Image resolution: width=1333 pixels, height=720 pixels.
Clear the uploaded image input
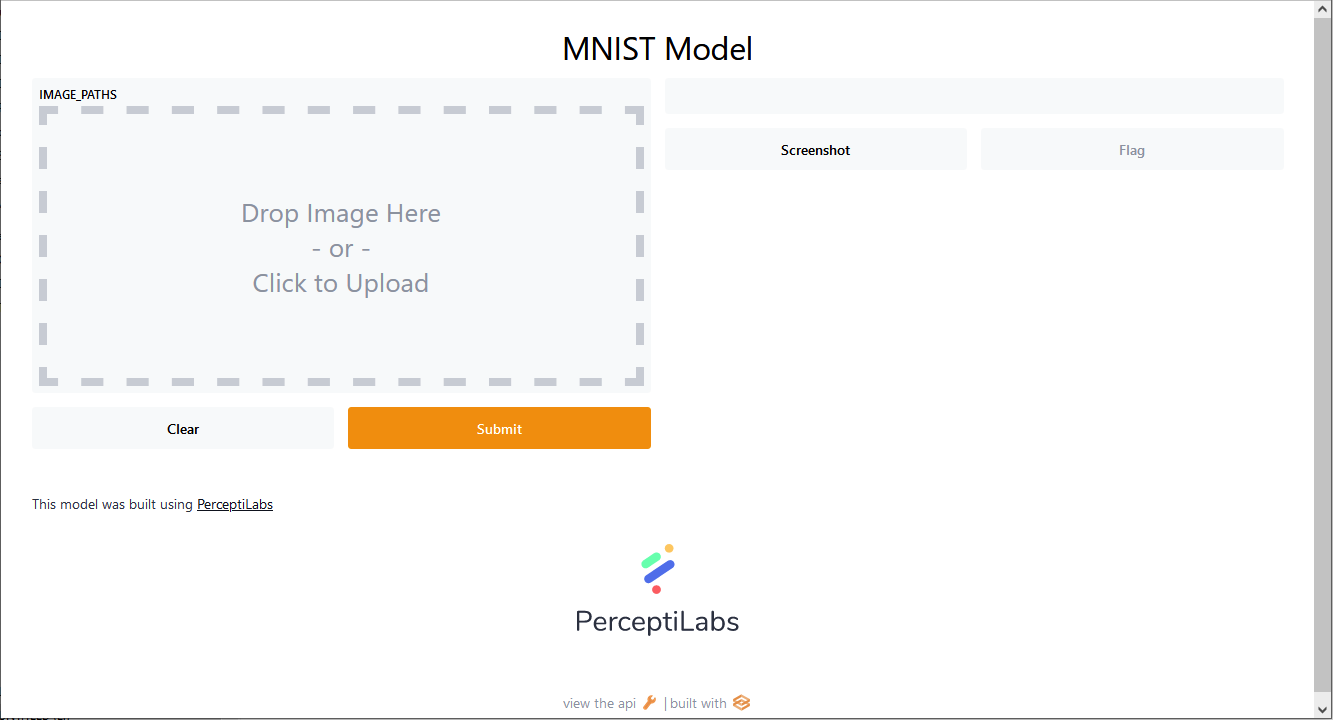(x=183, y=428)
